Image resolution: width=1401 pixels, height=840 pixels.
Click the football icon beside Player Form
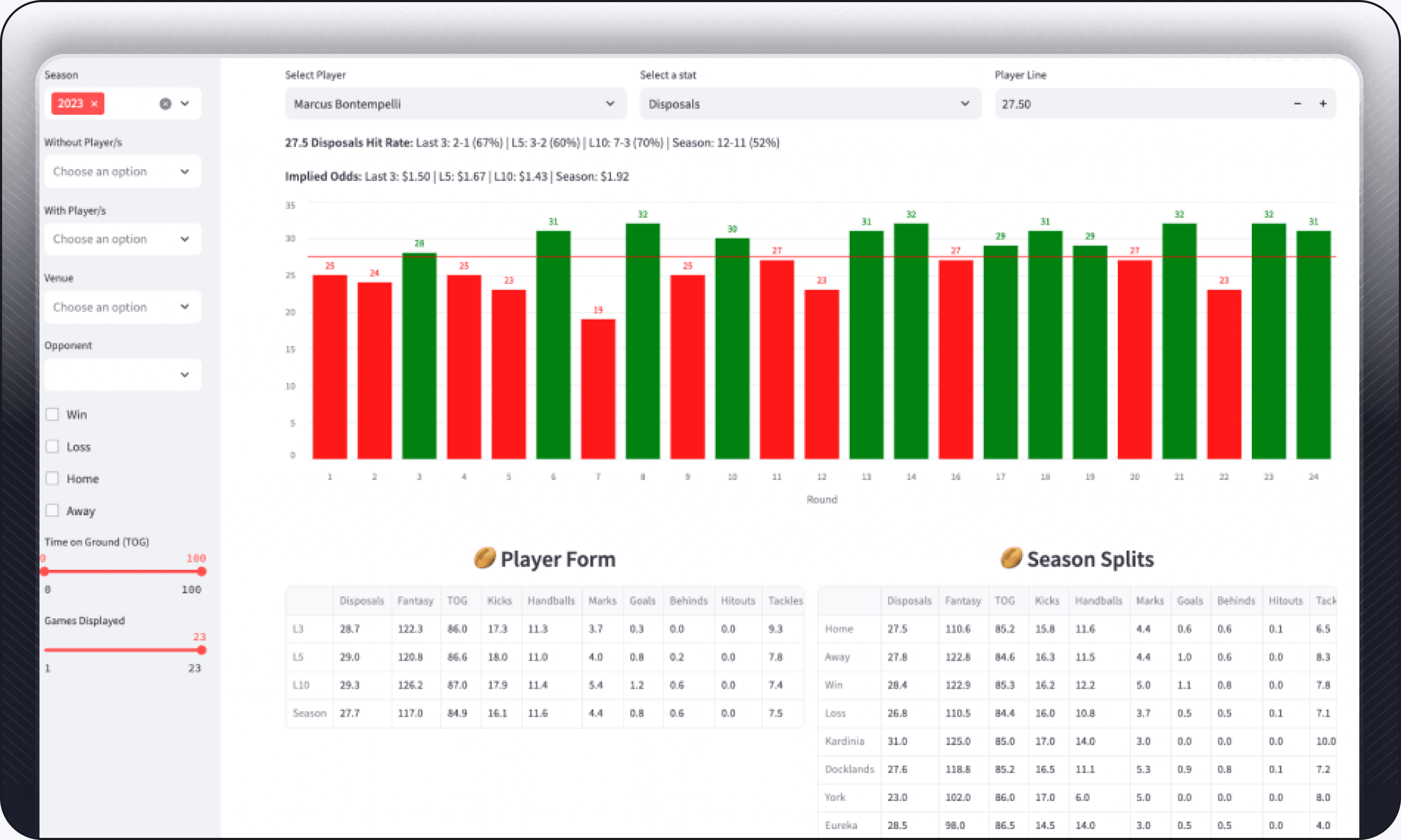485,558
